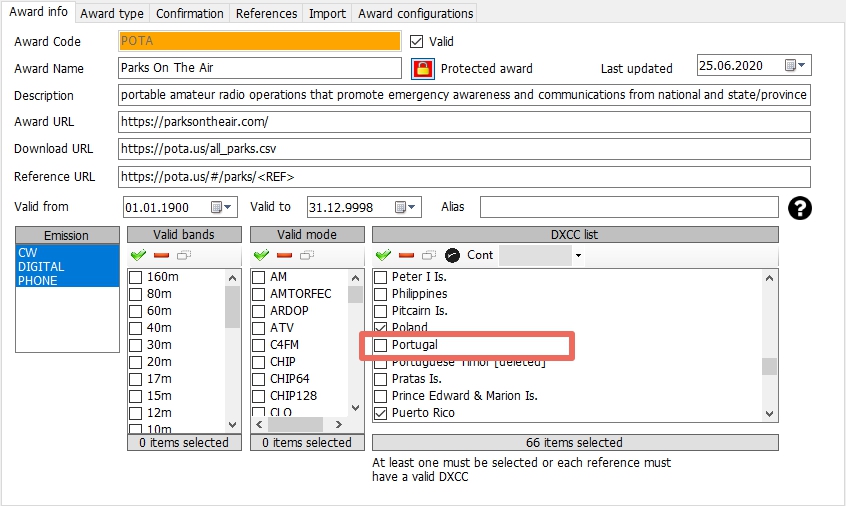The width and height of the screenshot is (846, 506).
Task: Switch to the Confirmation tab
Action: pyautogui.click(x=189, y=13)
